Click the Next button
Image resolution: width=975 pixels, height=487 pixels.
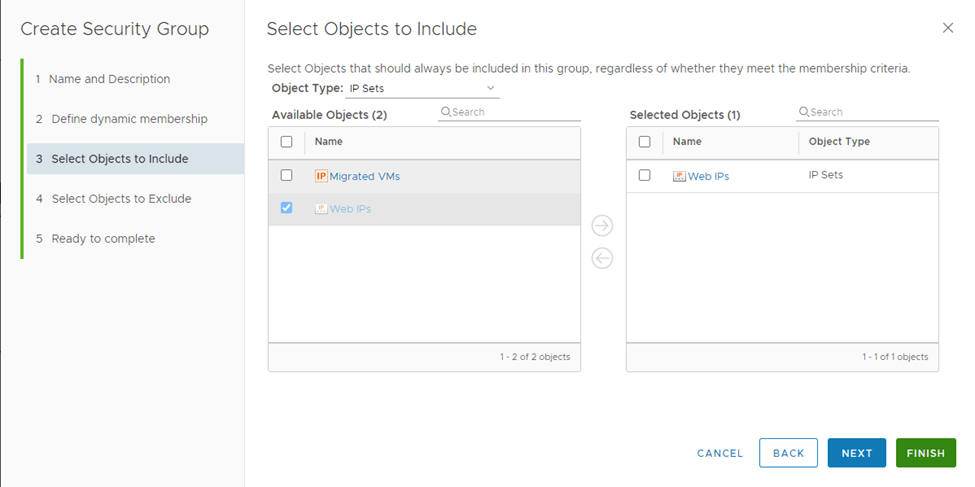[856, 453]
